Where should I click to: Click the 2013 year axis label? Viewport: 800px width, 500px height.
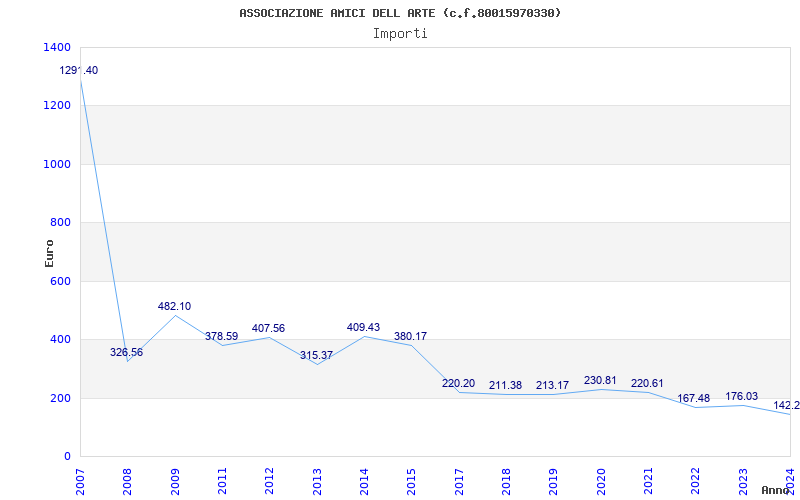click(317, 482)
